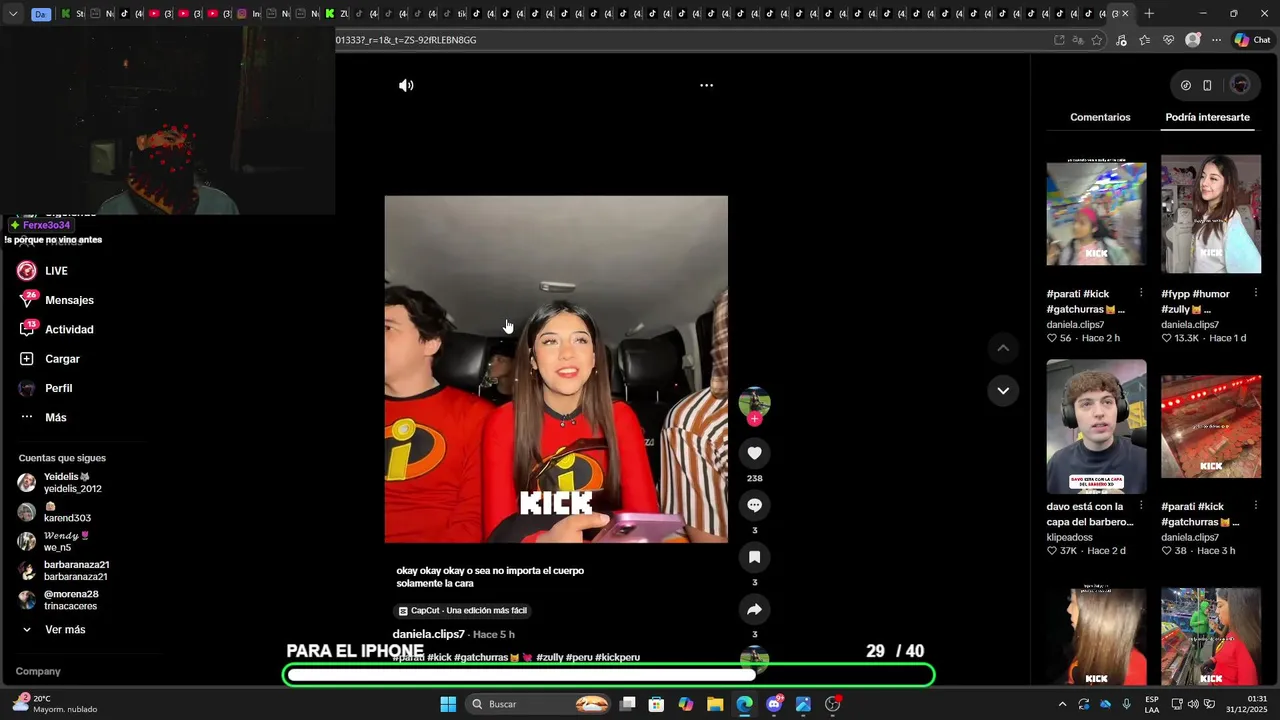The width and height of the screenshot is (1280, 720).
Task: Open browser media control icon
Action: (x=1121, y=40)
